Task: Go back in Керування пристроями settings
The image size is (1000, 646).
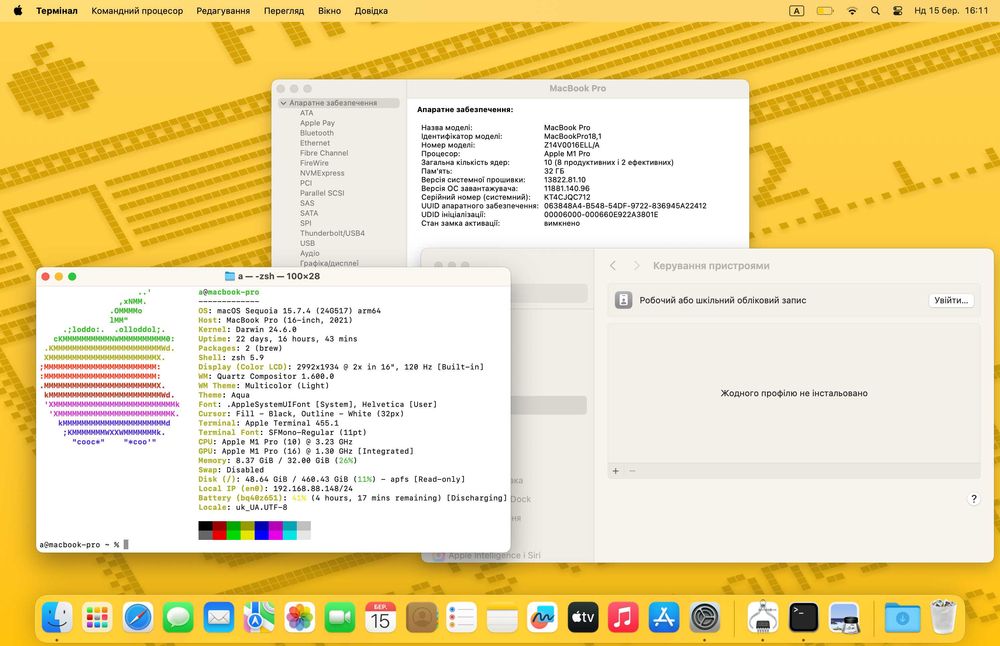Action: tap(613, 265)
